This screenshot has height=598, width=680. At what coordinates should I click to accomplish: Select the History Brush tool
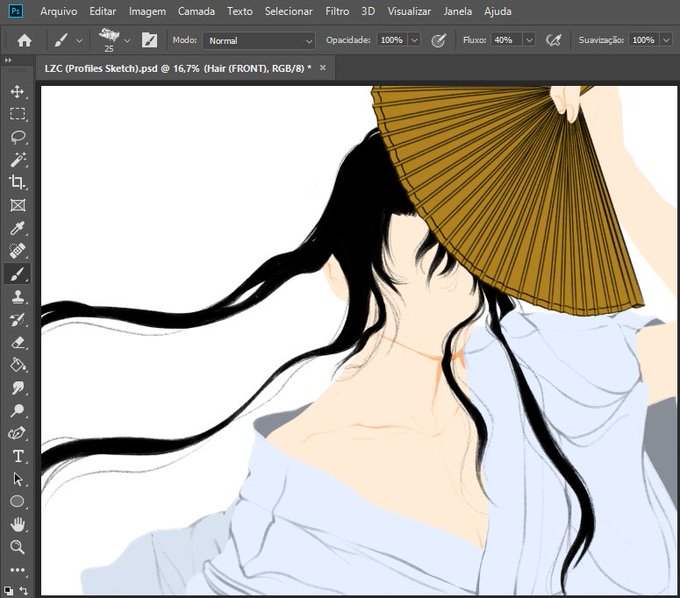[x=17, y=320]
